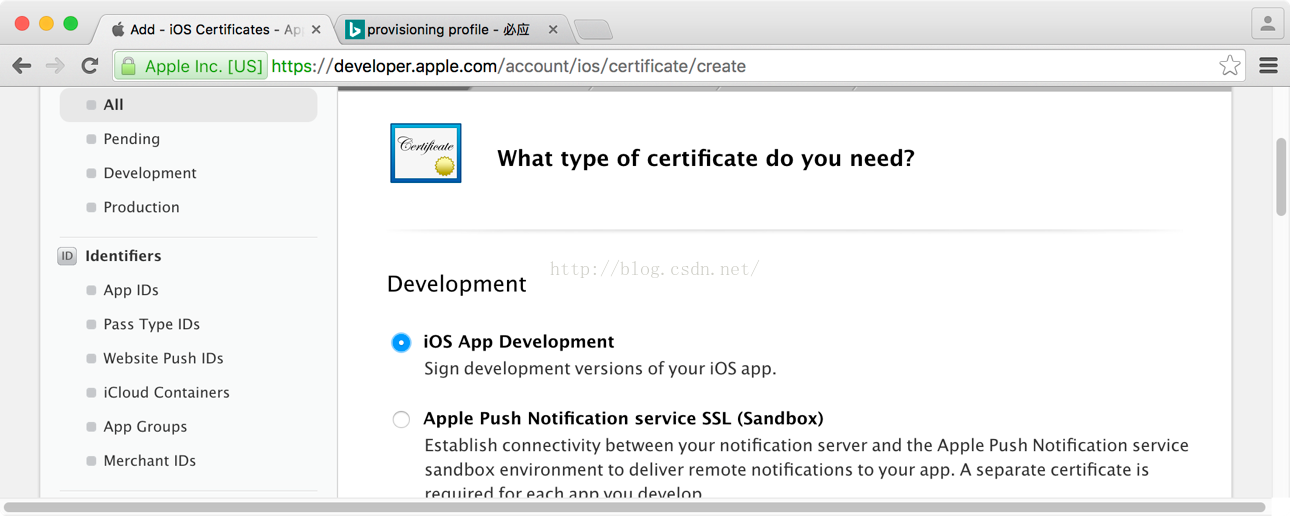Close the Add - iOS Certificates tab
1290x516 pixels.
(x=316, y=30)
